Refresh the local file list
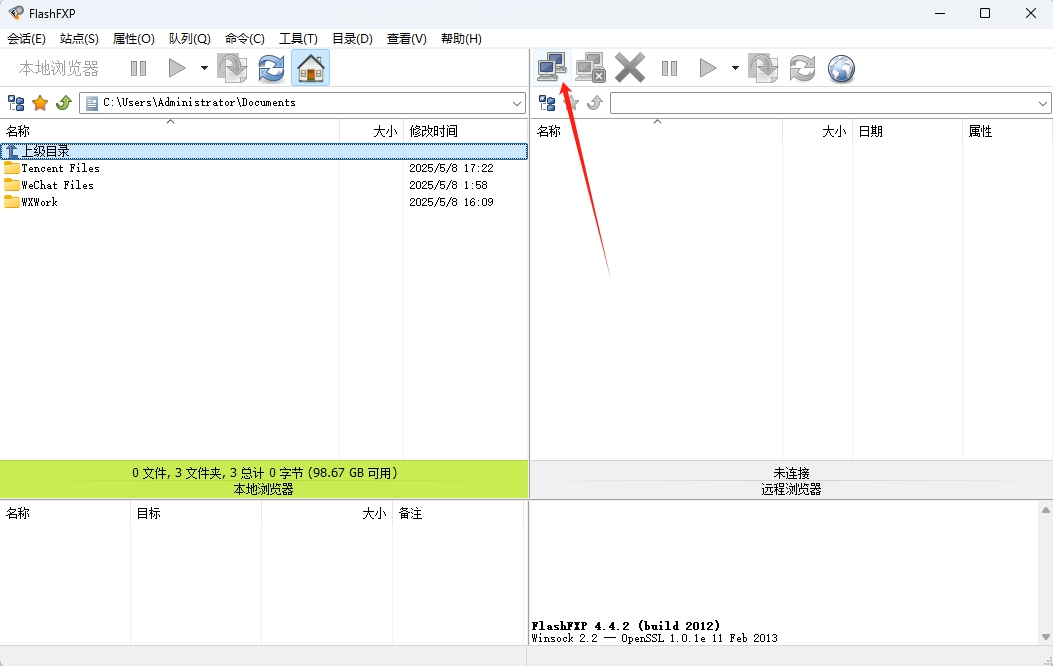Image resolution: width=1053 pixels, height=666 pixels. tap(270, 67)
